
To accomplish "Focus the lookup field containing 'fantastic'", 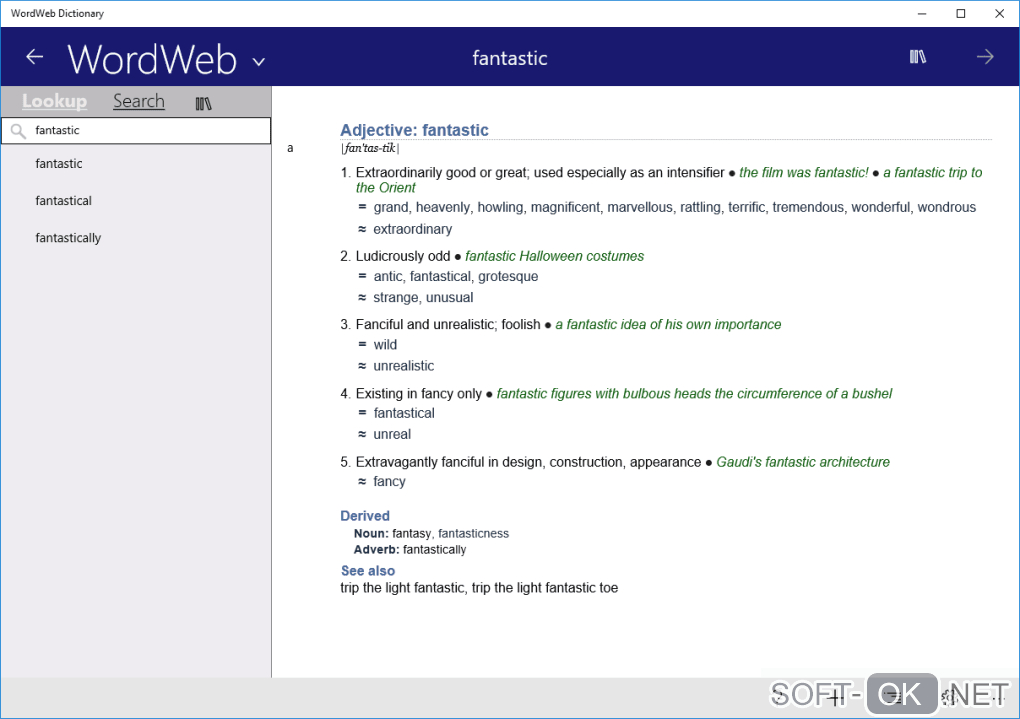I will pyautogui.click(x=136, y=131).
